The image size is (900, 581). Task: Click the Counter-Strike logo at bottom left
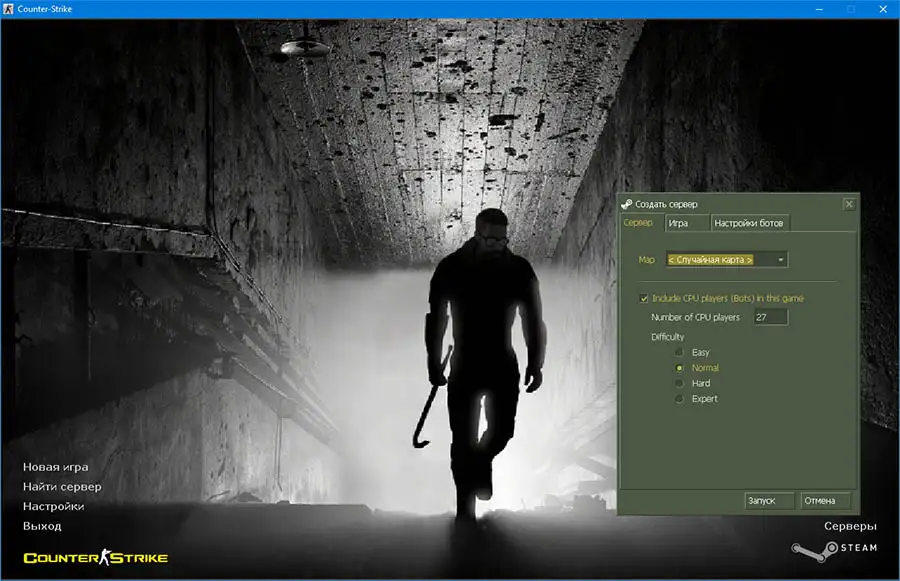(x=95, y=558)
